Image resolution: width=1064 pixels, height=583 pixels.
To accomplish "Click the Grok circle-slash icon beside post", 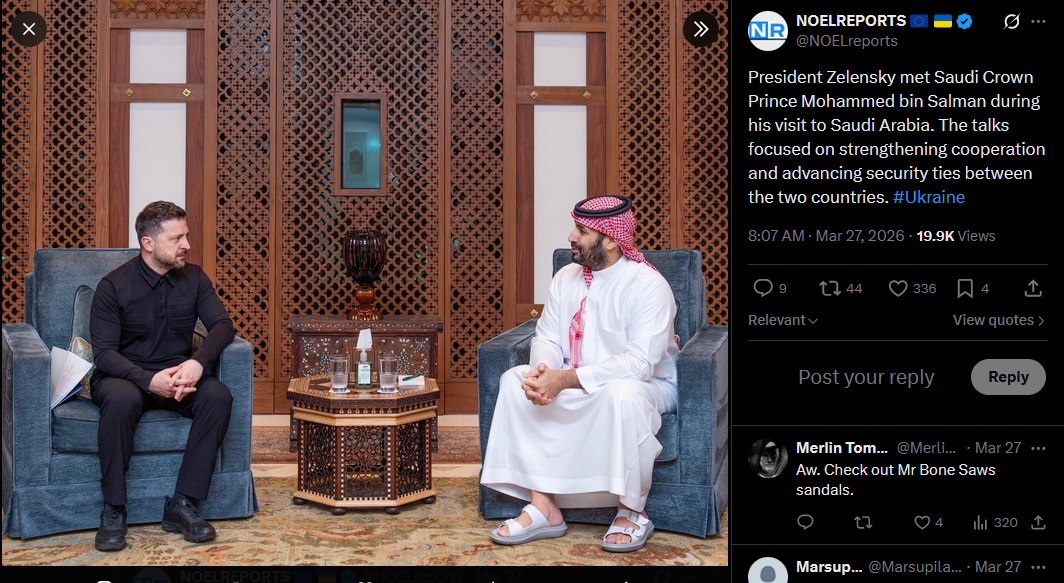I will click(1012, 22).
